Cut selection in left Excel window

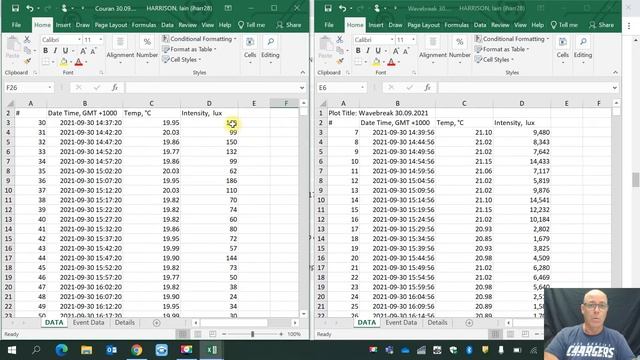point(27,39)
